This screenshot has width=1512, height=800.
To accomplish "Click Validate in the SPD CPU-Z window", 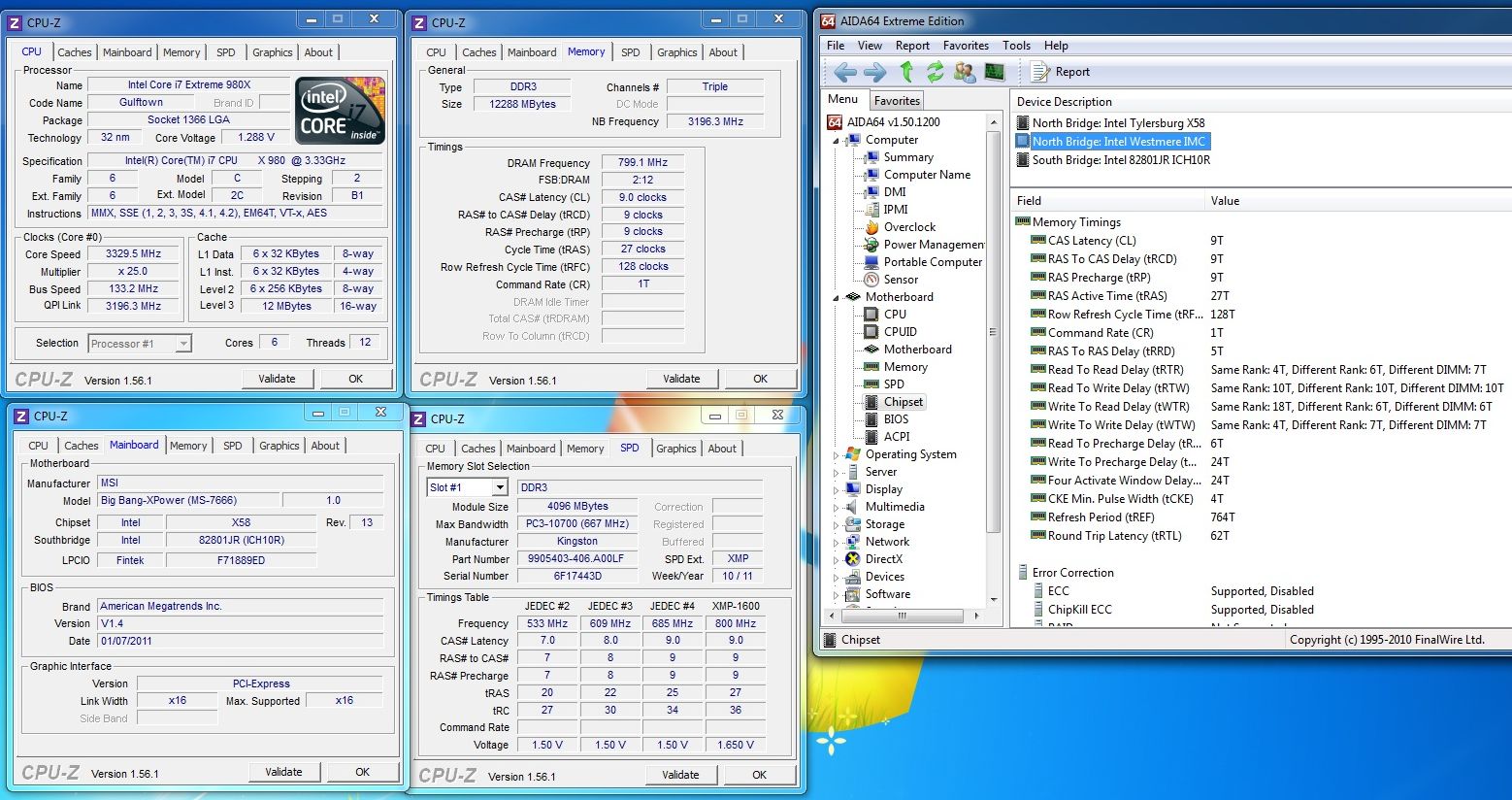I will (x=680, y=775).
